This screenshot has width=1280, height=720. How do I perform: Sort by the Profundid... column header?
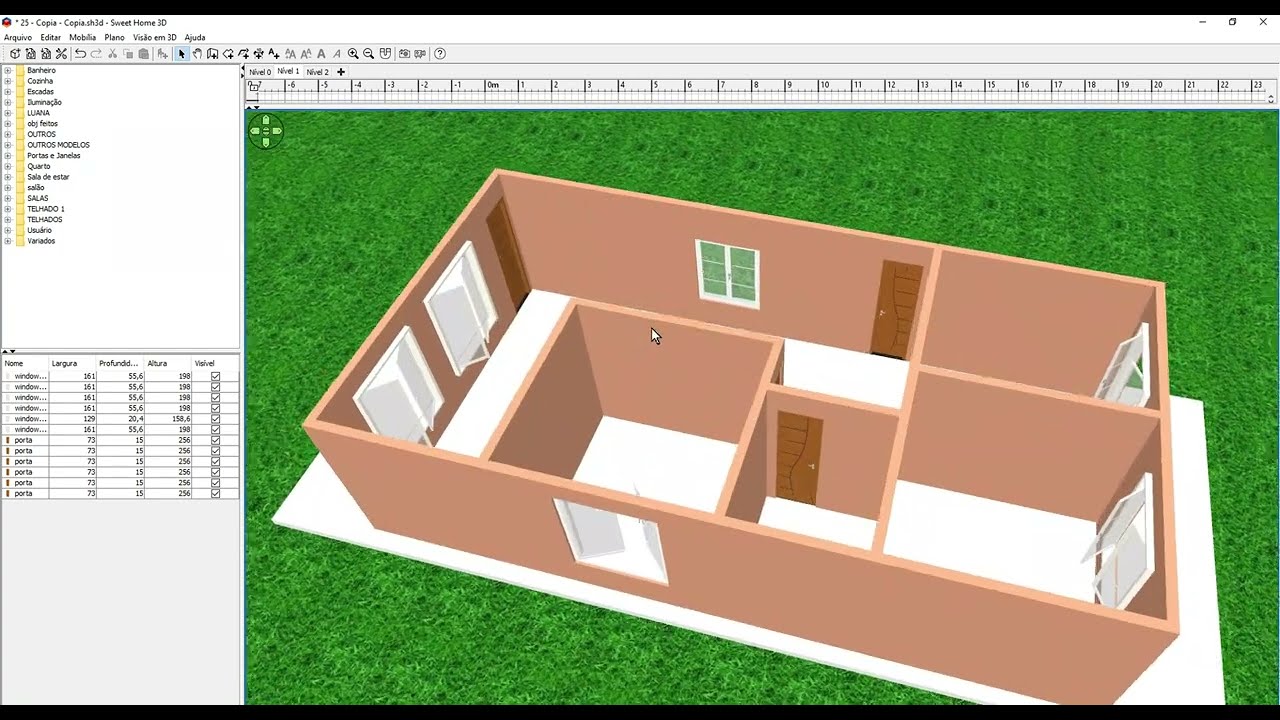pos(120,363)
